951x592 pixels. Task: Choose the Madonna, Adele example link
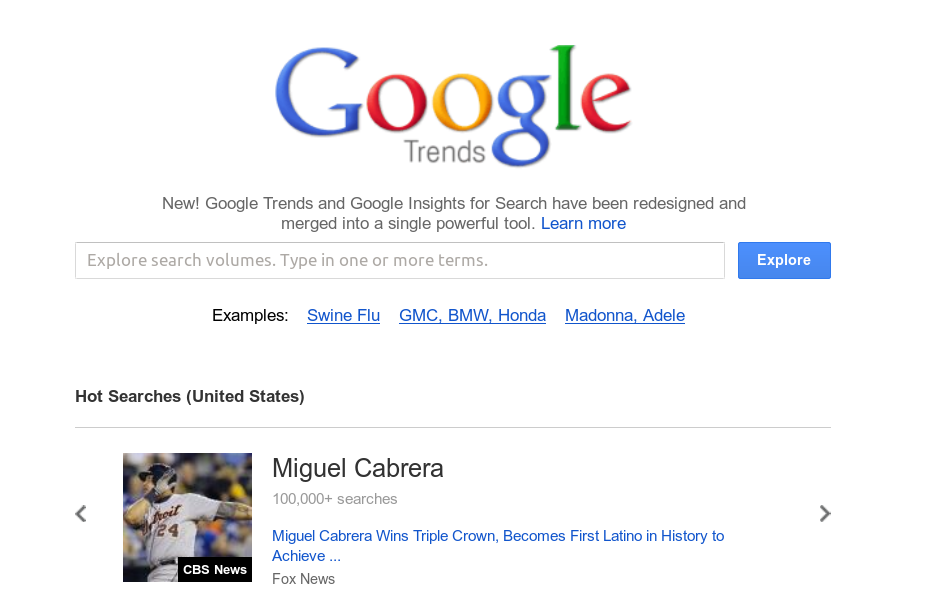[x=625, y=315]
